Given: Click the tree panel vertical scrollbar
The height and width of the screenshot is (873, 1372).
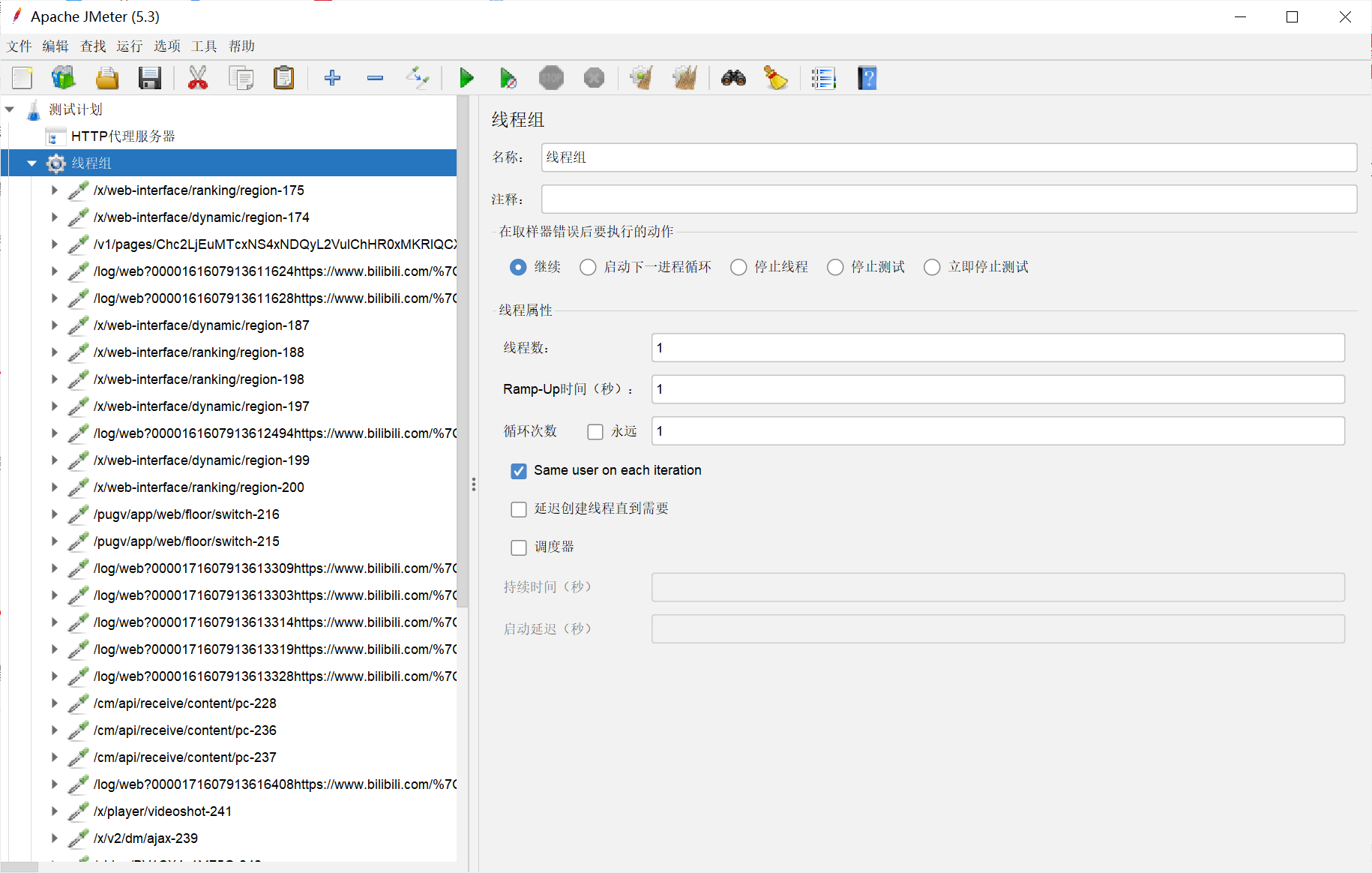Looking at the screenshot, I should [x=463, y=352].
